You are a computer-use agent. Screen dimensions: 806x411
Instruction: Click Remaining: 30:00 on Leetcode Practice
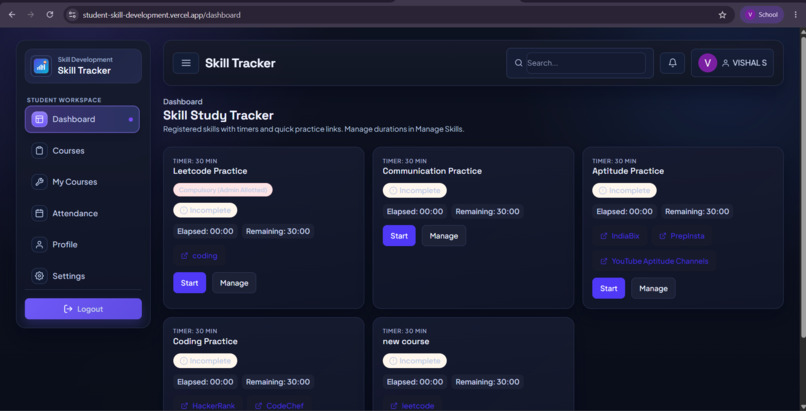pos(278,231)
